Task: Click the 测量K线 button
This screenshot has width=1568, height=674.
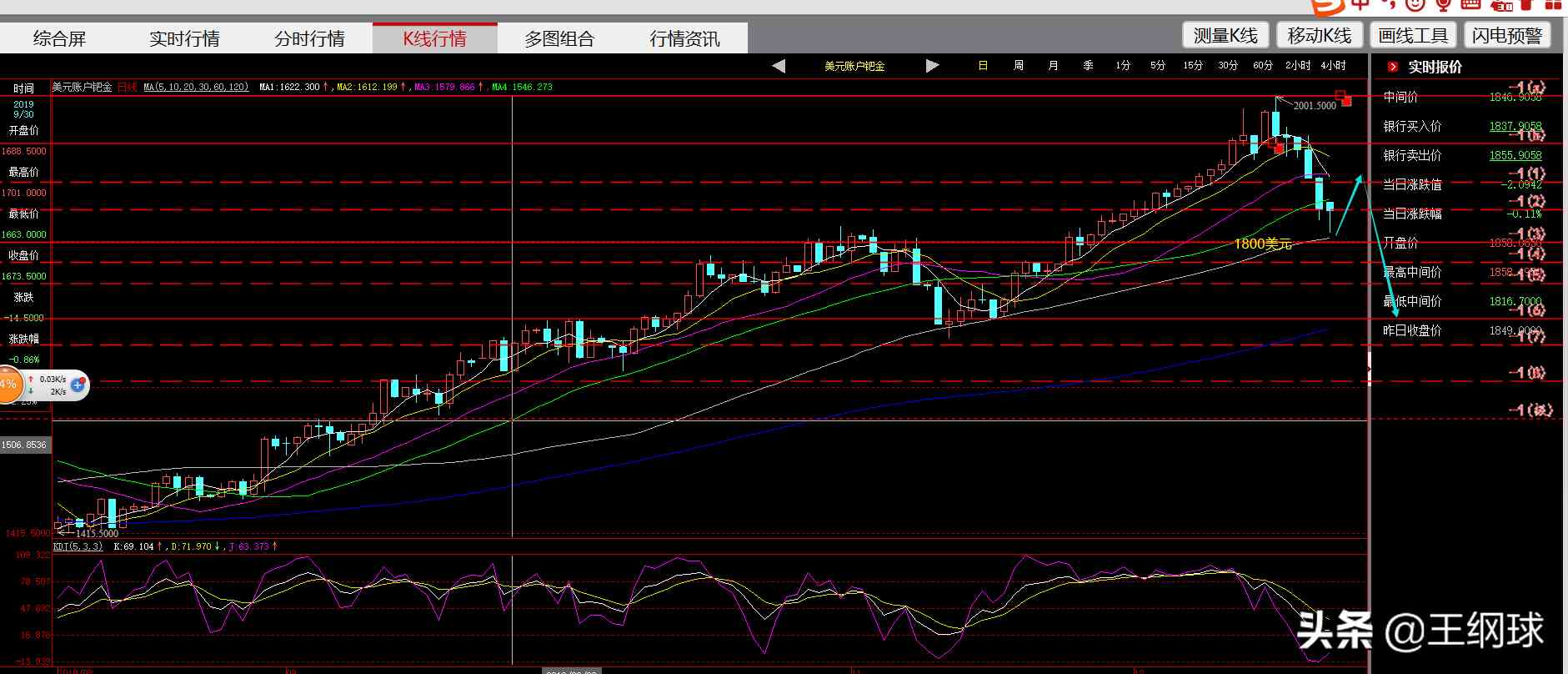Action: [x=1225, y=35]
